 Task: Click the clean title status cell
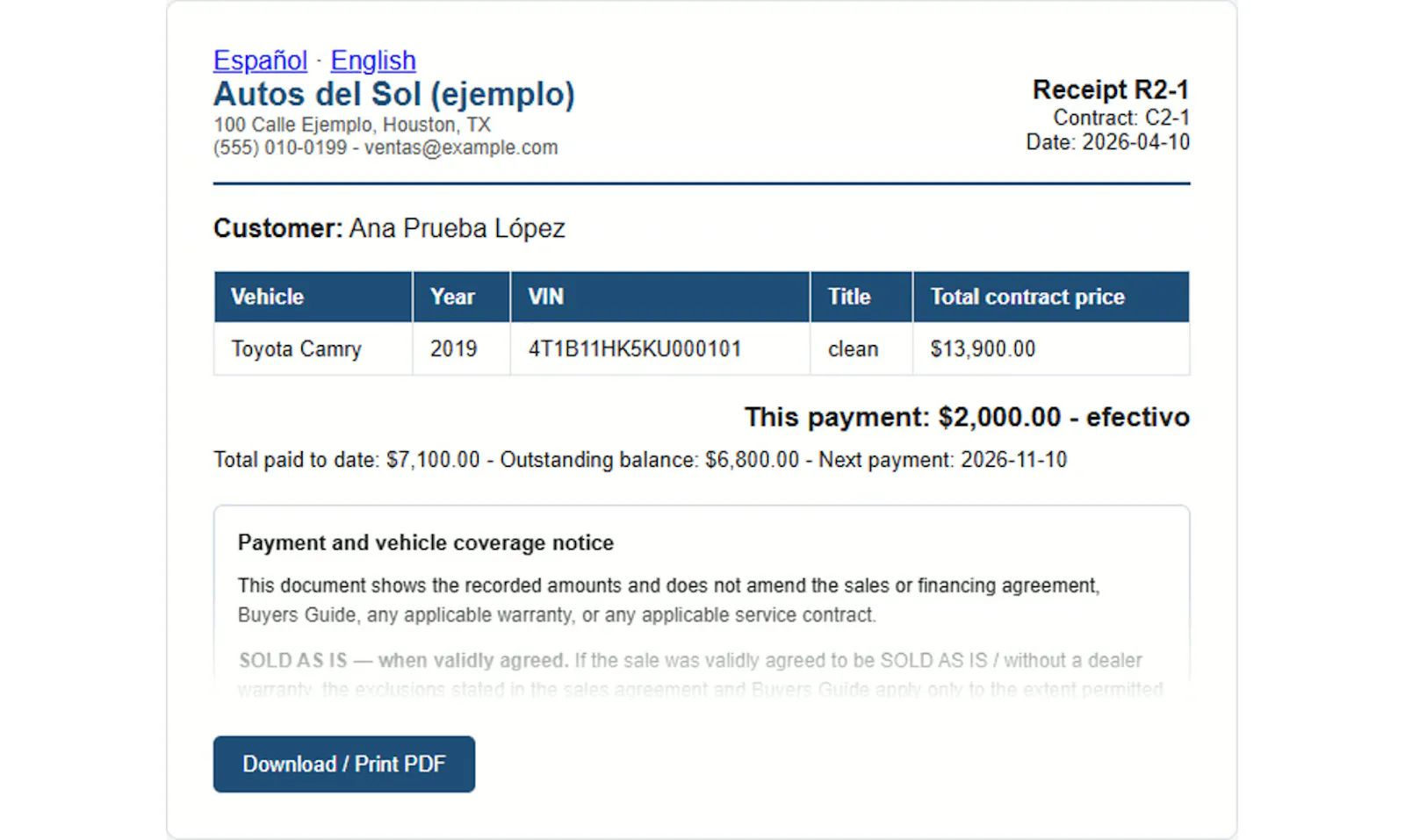(861, 348)
